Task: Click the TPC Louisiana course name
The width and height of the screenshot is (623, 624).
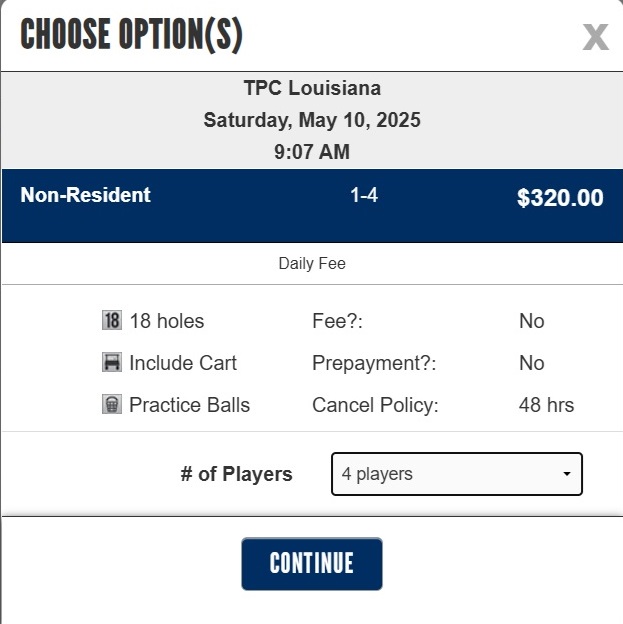Action: click(x=312, y=88)
